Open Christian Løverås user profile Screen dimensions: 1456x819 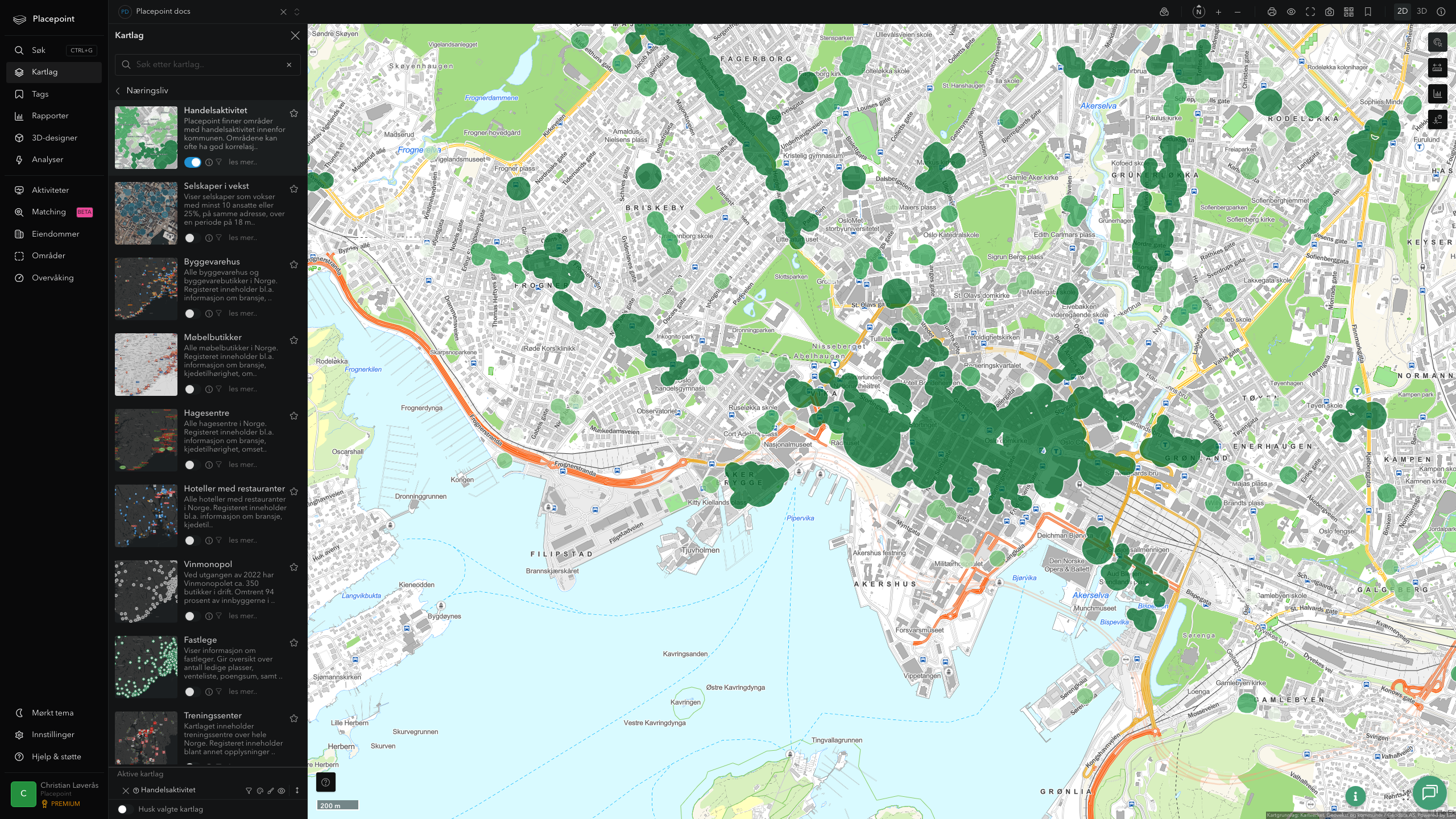pos(55,794)
